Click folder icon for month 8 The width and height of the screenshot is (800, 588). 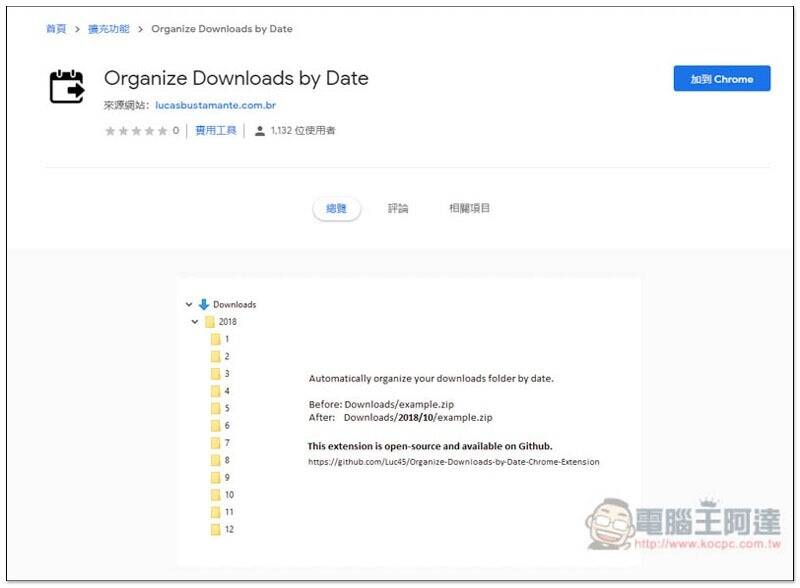(216, 460)
